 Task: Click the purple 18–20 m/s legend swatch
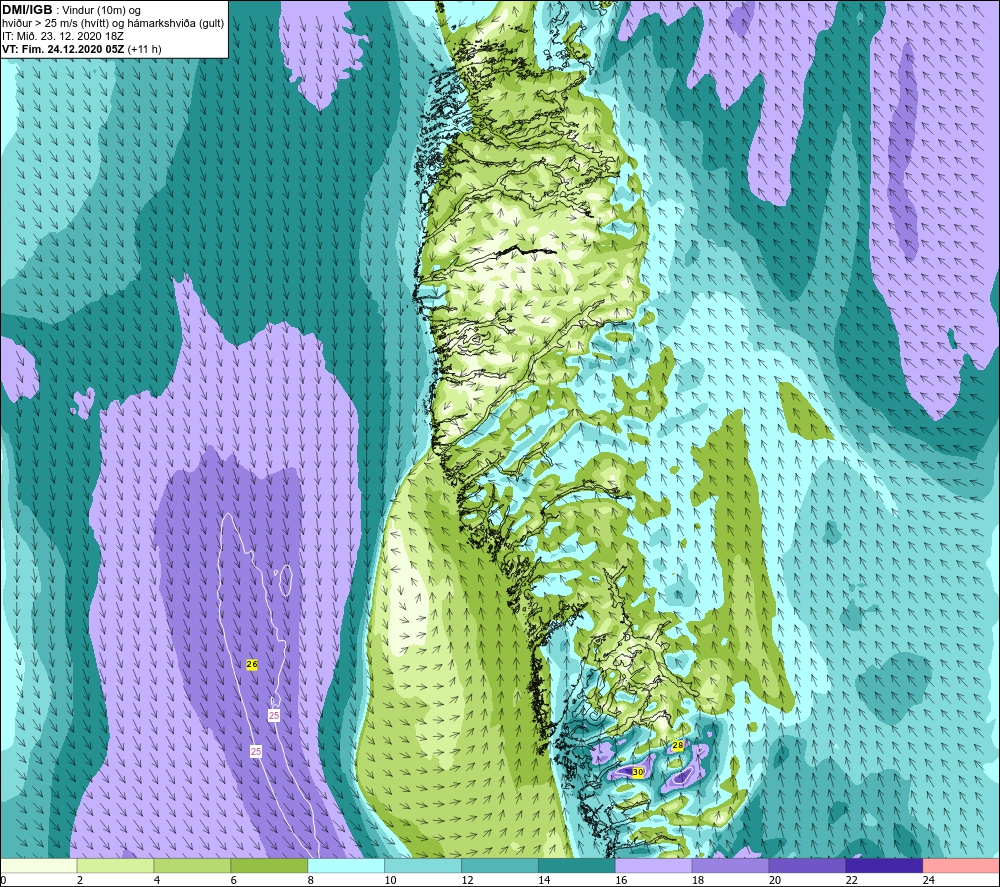[x=730, y=866]
